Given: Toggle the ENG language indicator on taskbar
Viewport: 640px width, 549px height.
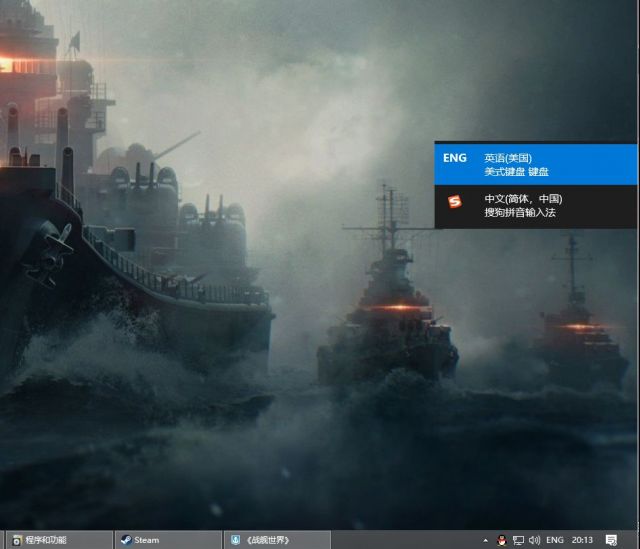Looking at the screenshot, I should coord(555,540).
